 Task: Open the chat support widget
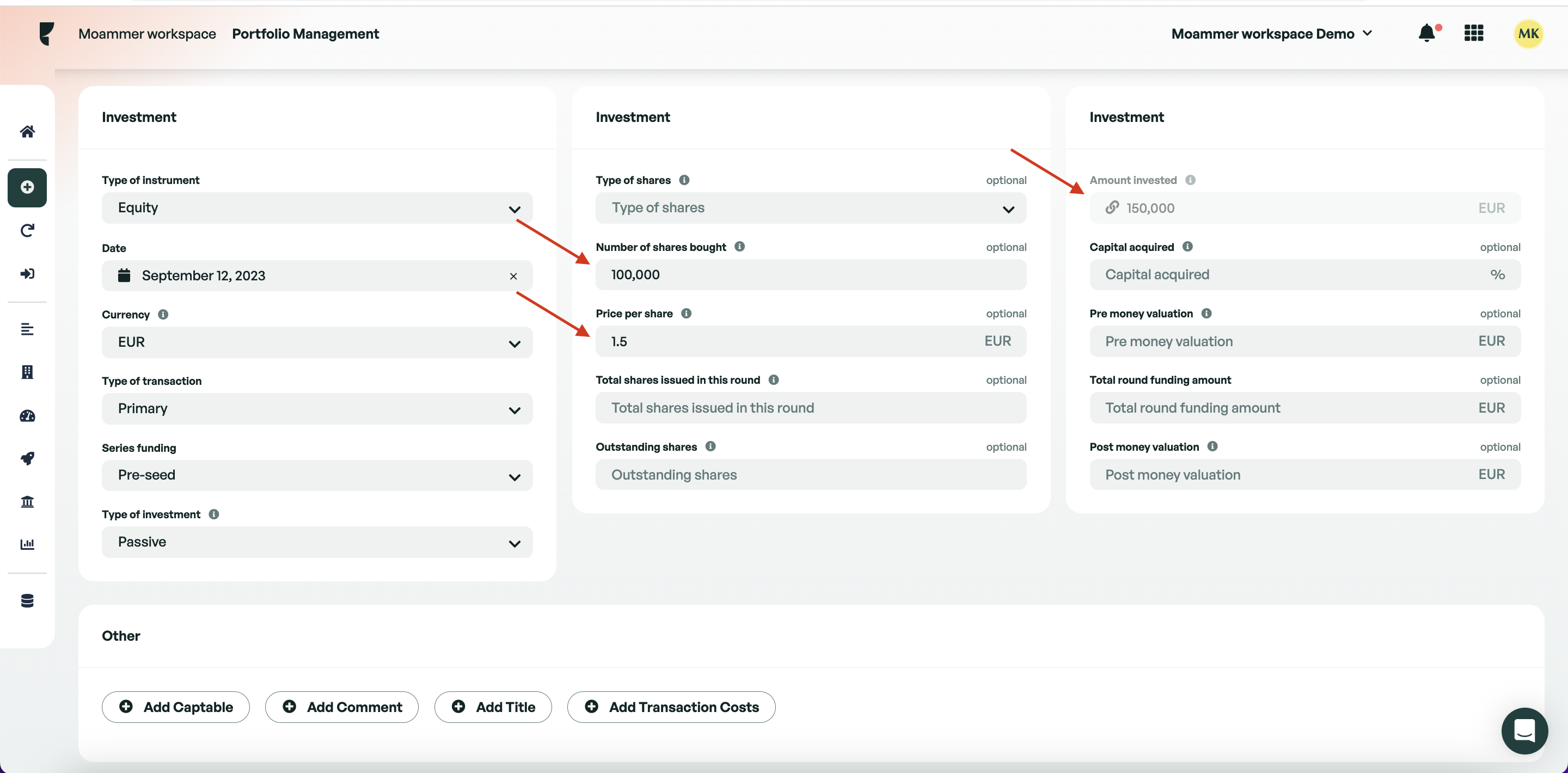1524,731
